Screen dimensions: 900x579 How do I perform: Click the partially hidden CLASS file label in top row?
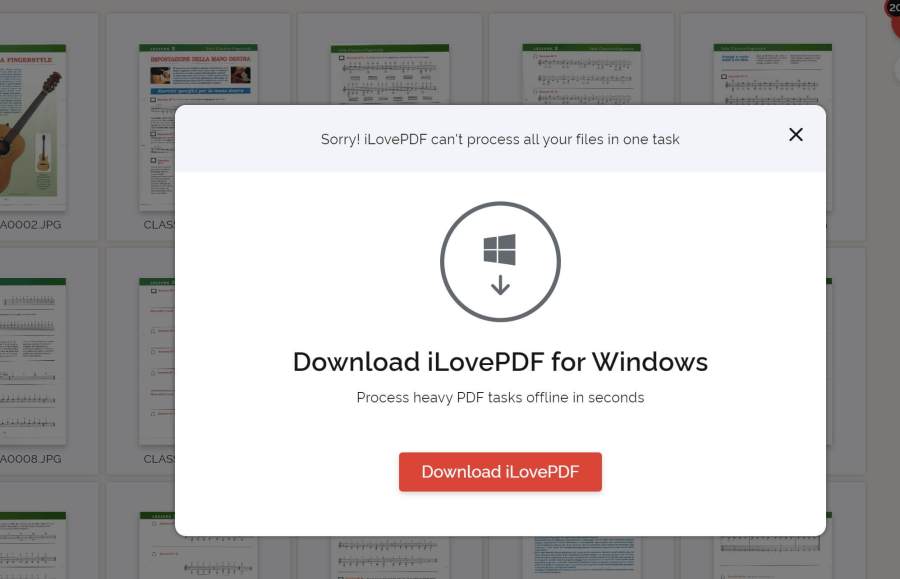159,225
